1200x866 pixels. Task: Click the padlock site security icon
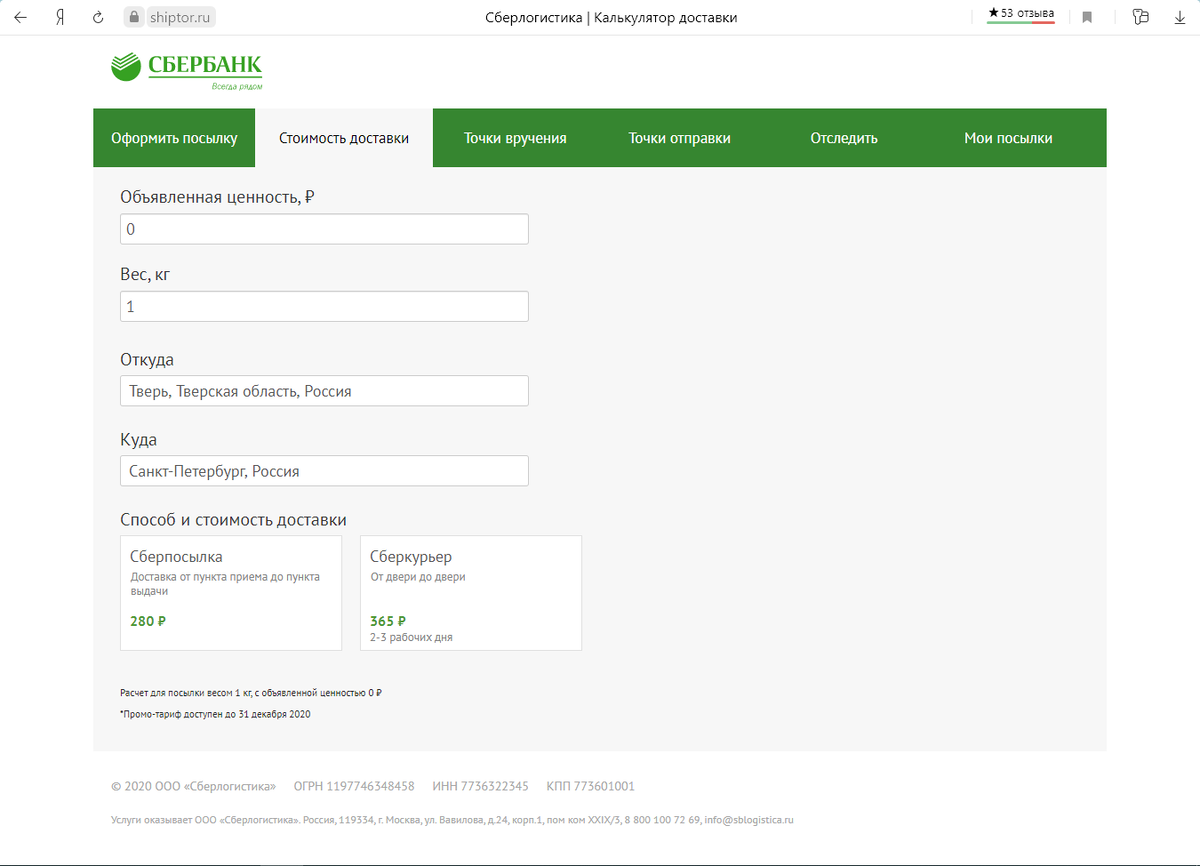coord(135,17)
